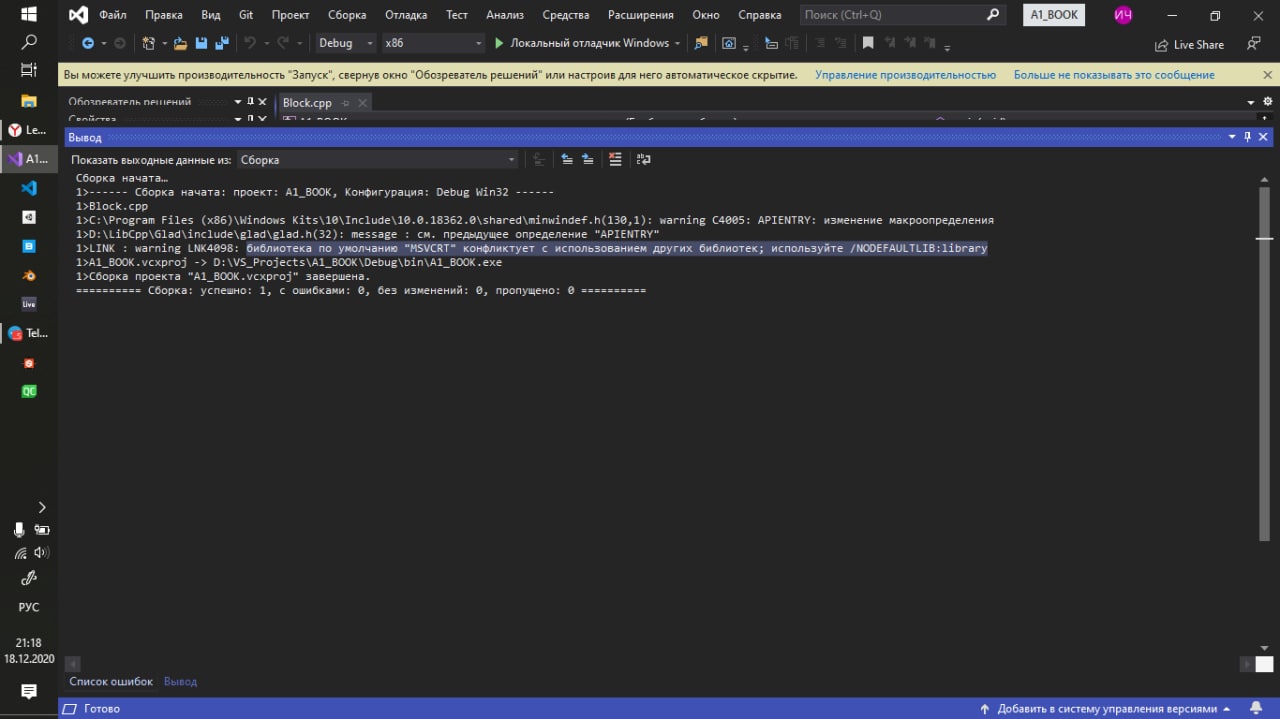Screen dimensions: 1280x719
Task: Open the Отладка menu
Action: 405,15
